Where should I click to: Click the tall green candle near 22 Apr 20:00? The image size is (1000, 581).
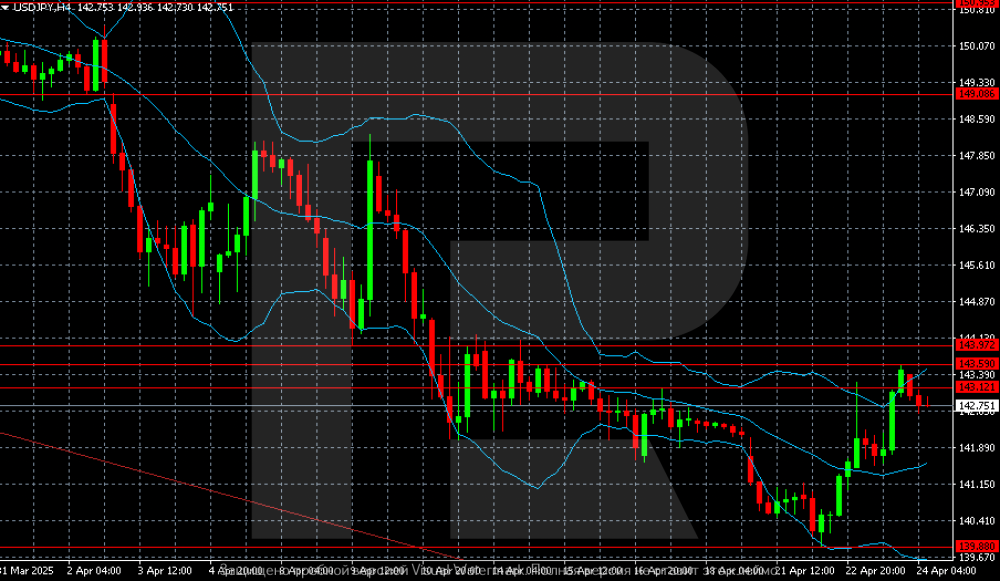click(892, 421)
